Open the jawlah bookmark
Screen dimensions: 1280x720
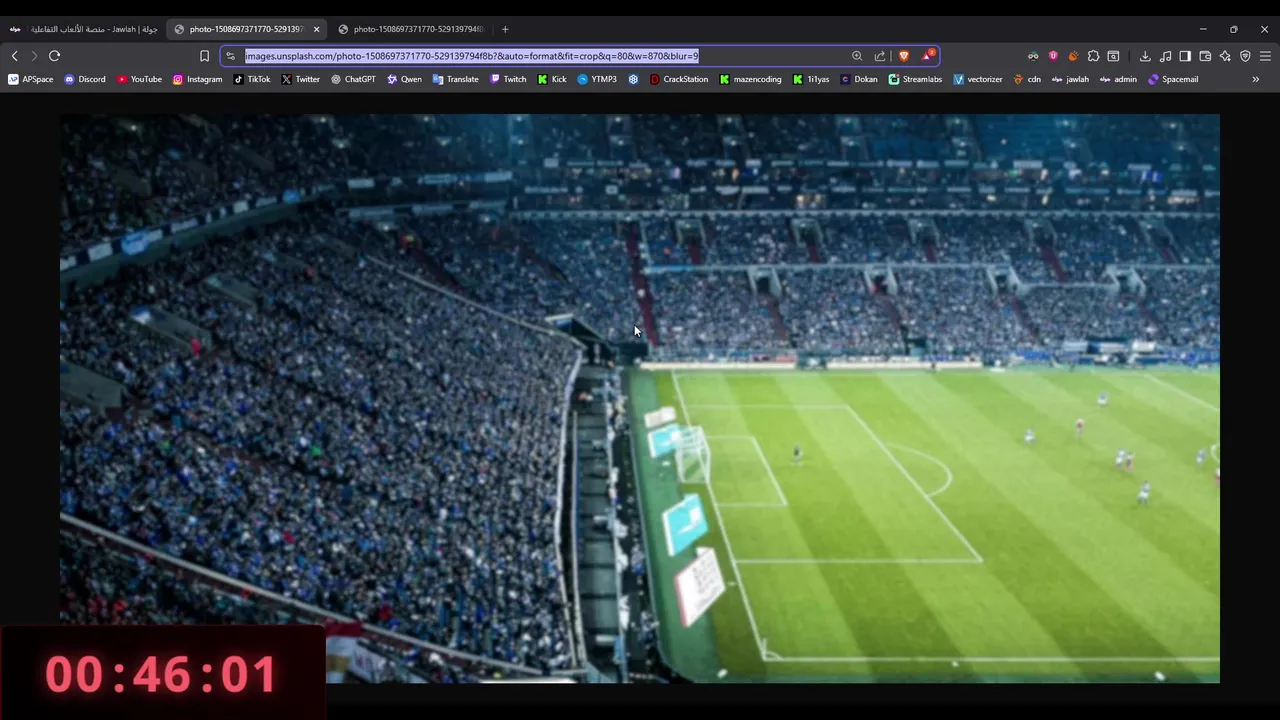(x=1070, y=79)
